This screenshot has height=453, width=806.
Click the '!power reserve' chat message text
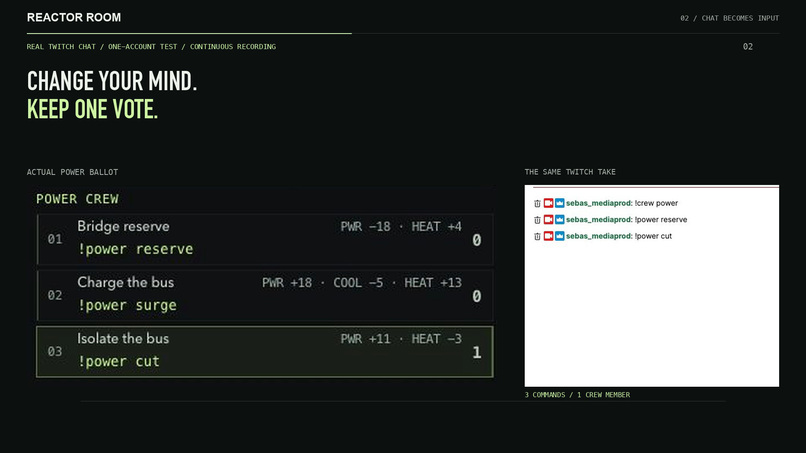[661, 220]
